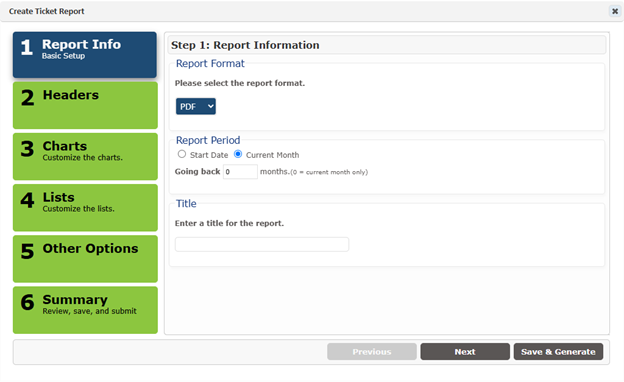Close the Create Ticket Report dialog
The width and height of the screenshot is (624, 382).
615,11
